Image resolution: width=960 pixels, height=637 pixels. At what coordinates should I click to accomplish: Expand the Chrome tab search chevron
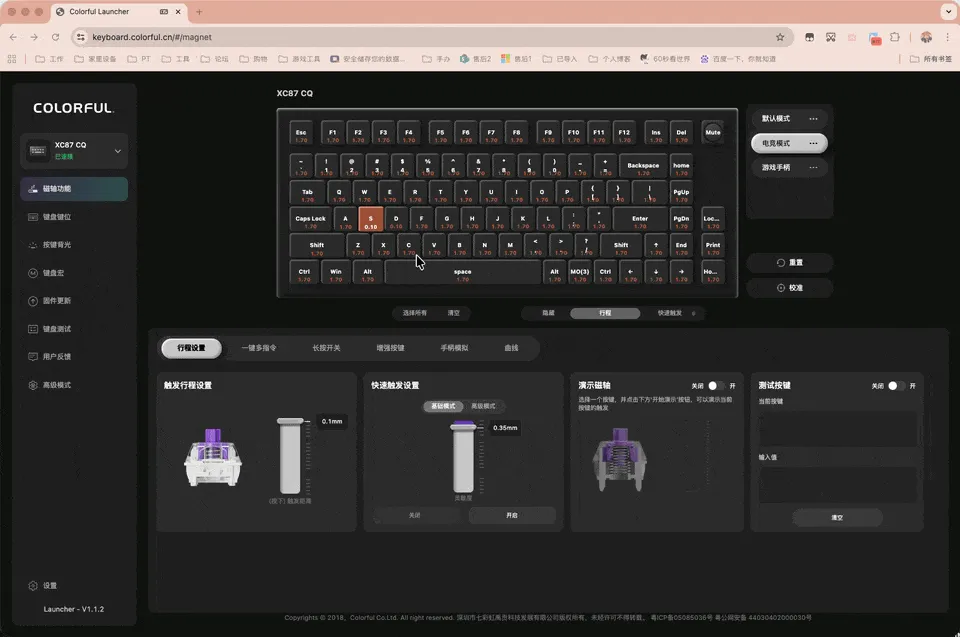(948, 12)
